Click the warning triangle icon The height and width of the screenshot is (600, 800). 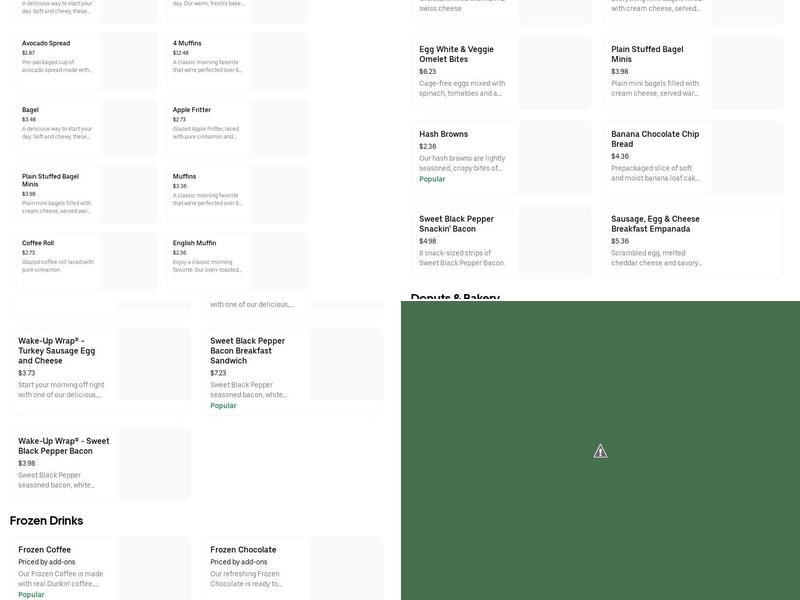click(600, 451)
